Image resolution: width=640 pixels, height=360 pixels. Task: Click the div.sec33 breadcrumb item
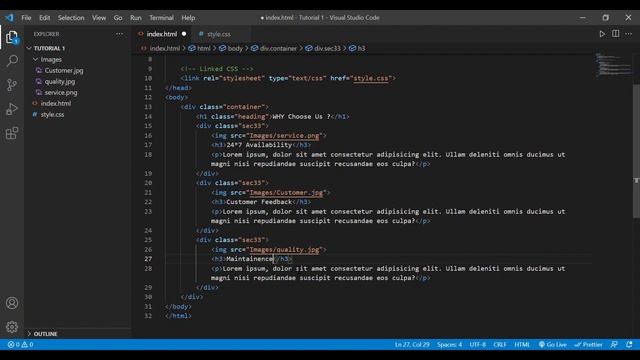(327, 48)
